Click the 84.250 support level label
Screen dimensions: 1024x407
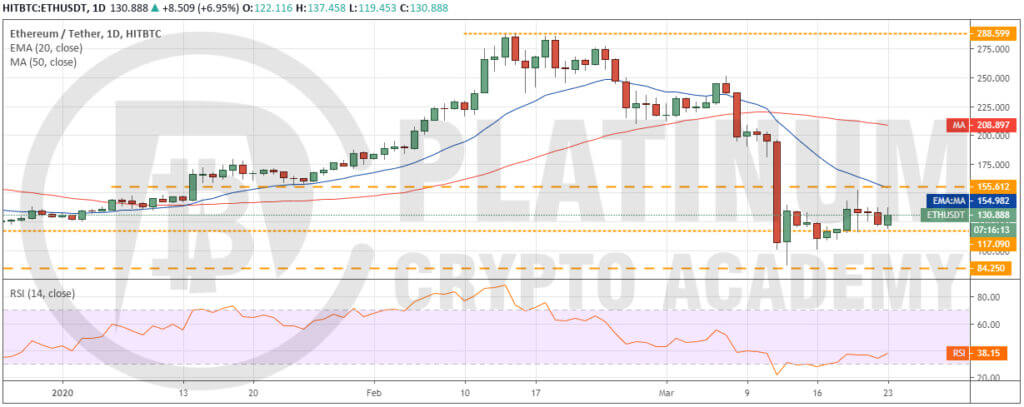pyautogui.click(x=993, y=269)
